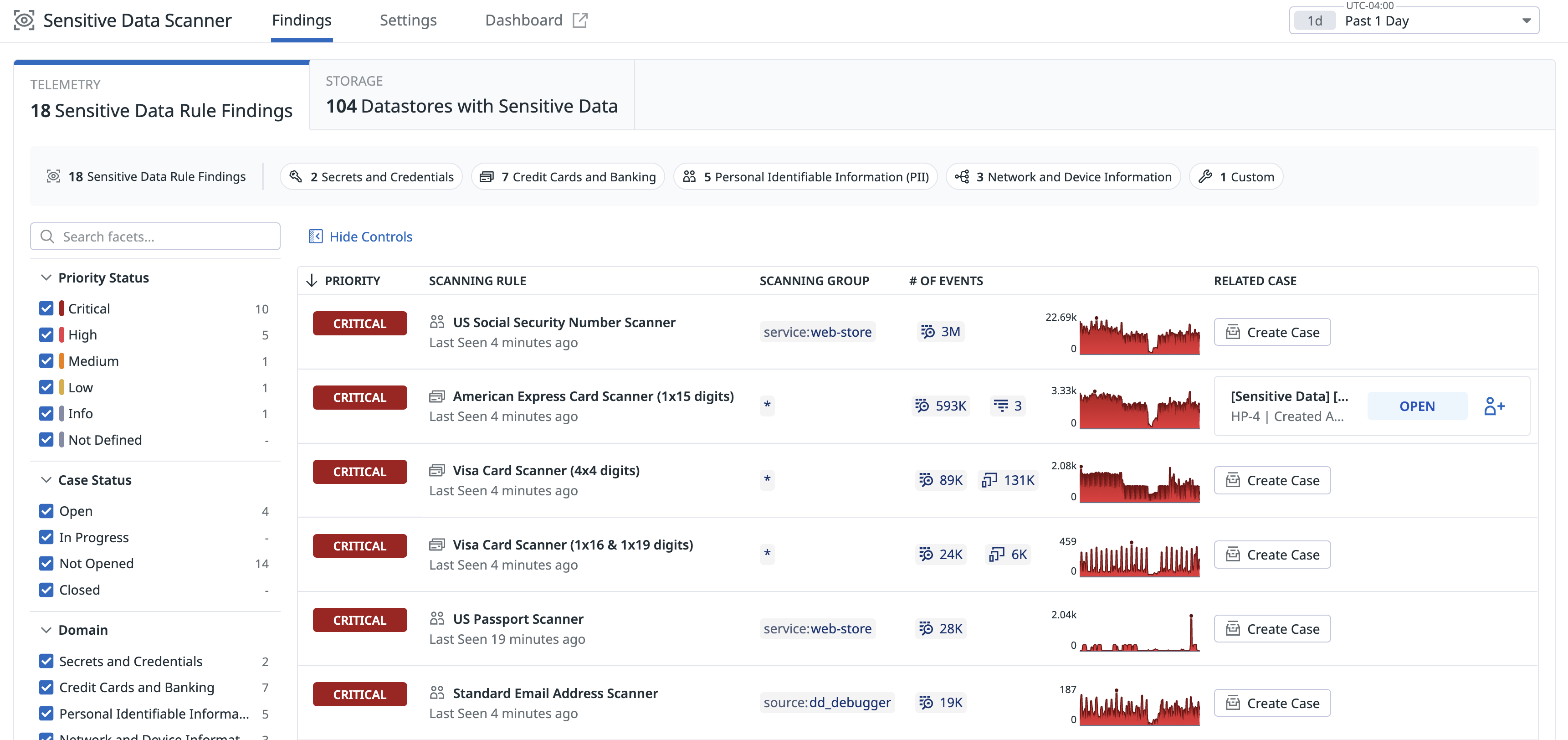This screenshot has width=1568, height=740.
Task: Collapse the Domain facet section
Action: point(46,630)
